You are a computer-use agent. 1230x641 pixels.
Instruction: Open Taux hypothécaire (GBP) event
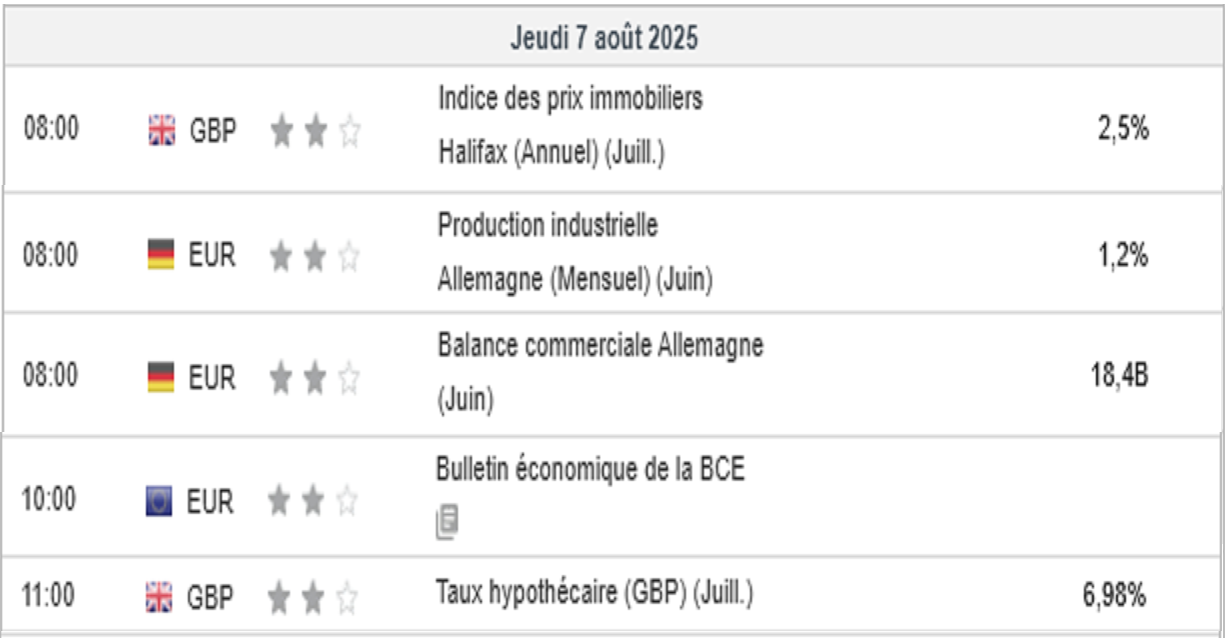[x=593, y=593]
